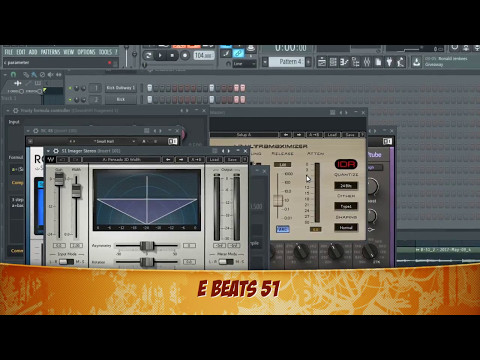
Task: Open the VIEW menu
Action: coord(68,52)
